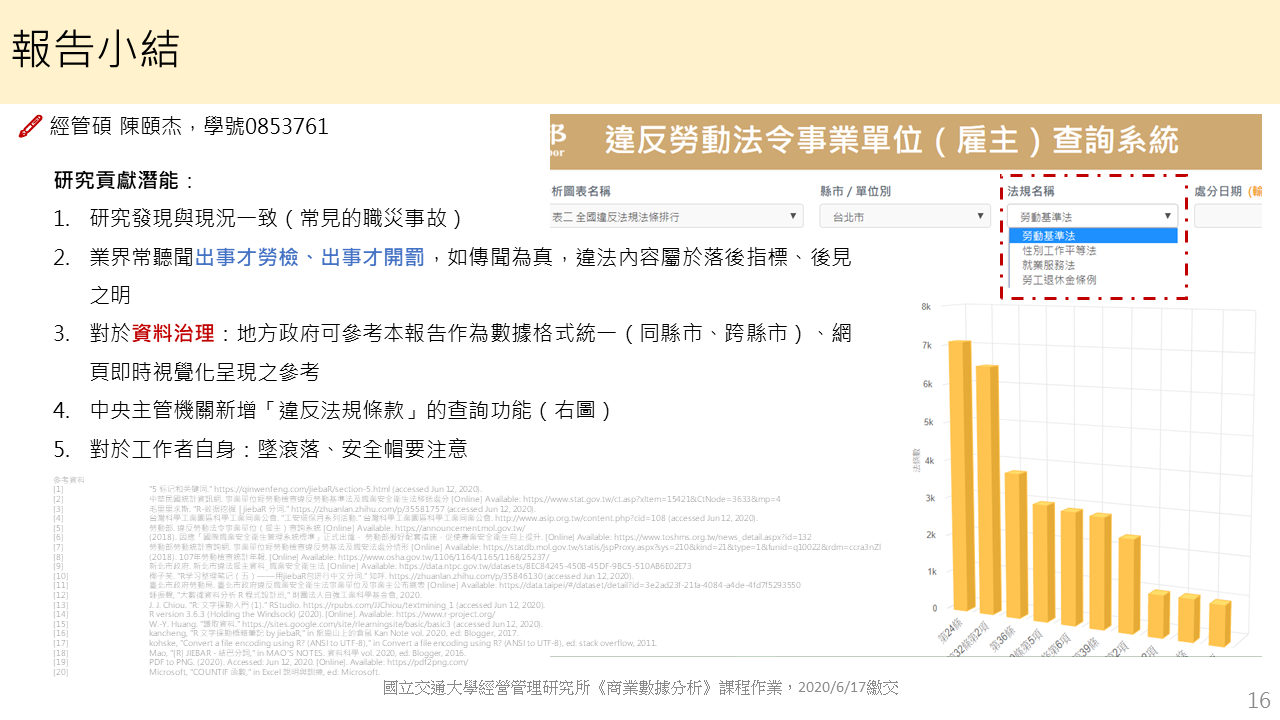Viewport: 1280px width, 720px height.
Task: Click the blue text 出事才勞檢、出事才開罰
Action: coord(310,258)
